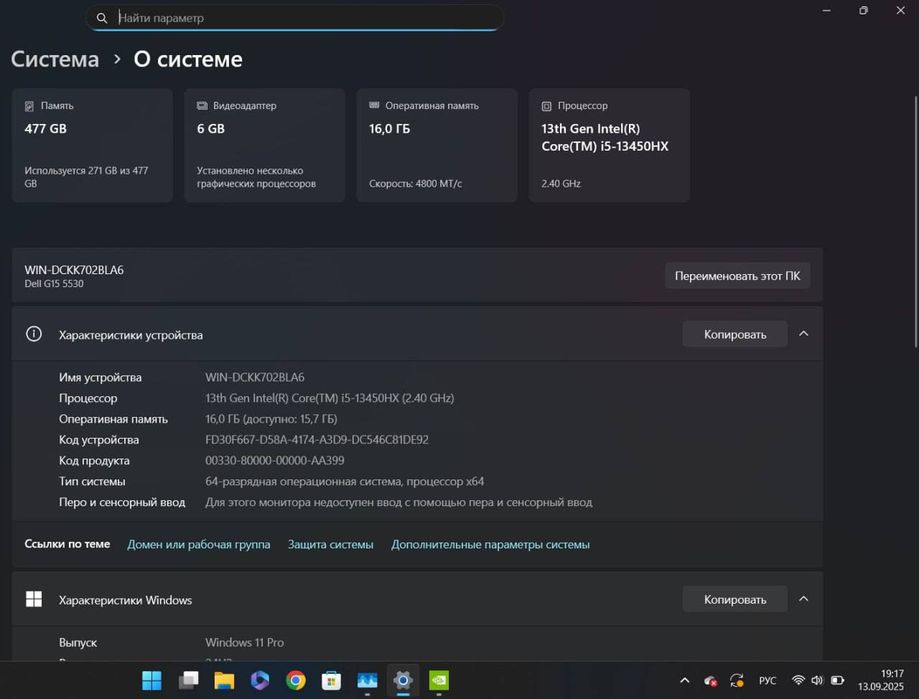This screenshot has width=919, height=699.
Task: Click the search magnifier icon
Action: point(102,18)
